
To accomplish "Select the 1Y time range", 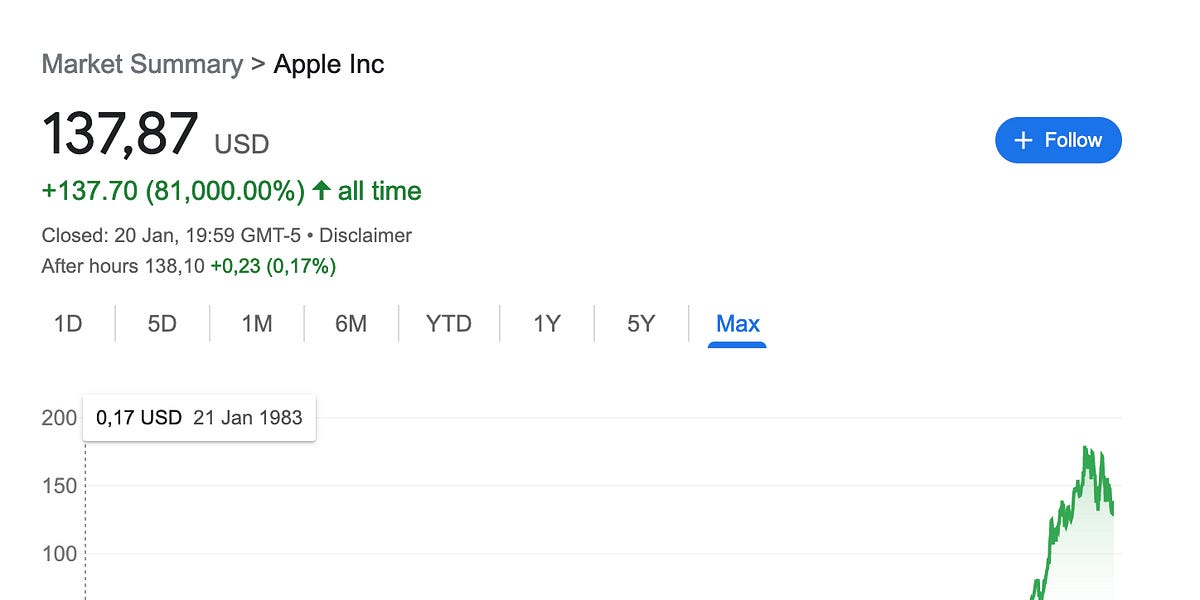I will (545, 323).
